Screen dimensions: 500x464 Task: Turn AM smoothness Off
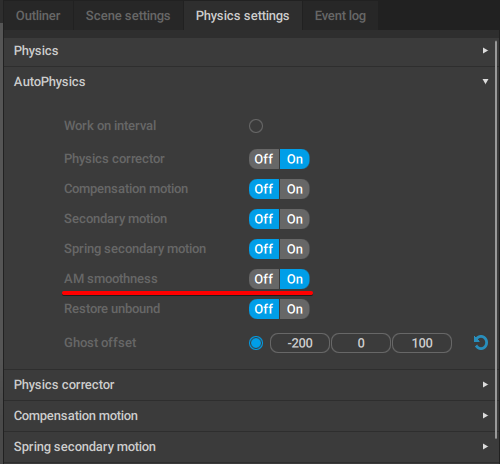pos(264,279)
